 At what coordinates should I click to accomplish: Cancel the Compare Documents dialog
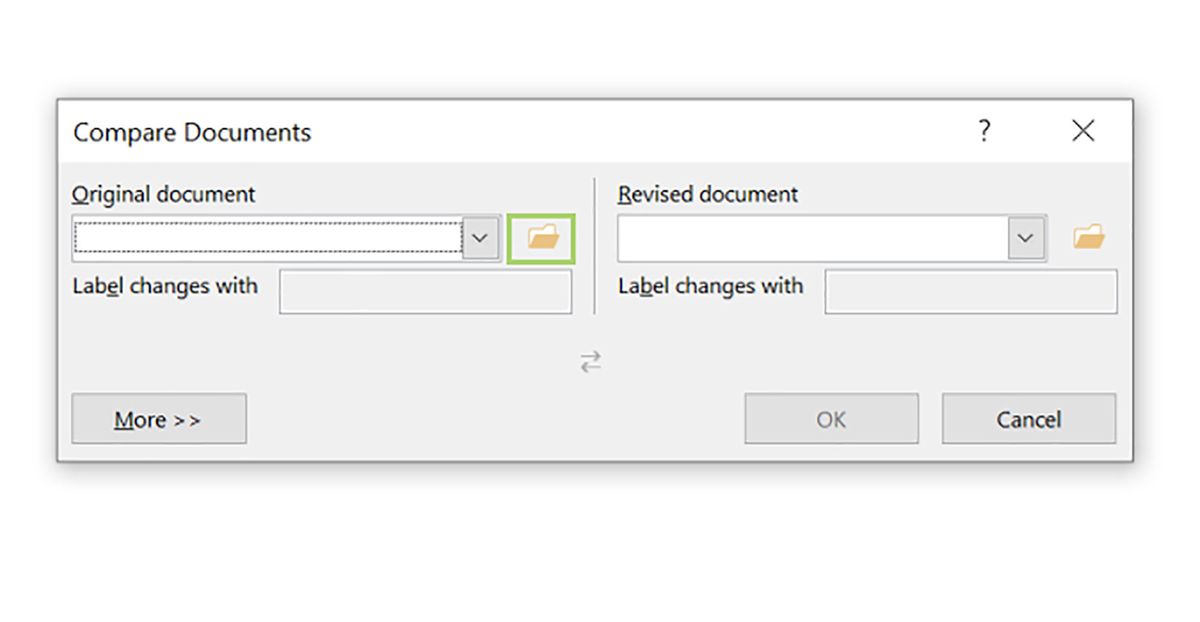1028,419
